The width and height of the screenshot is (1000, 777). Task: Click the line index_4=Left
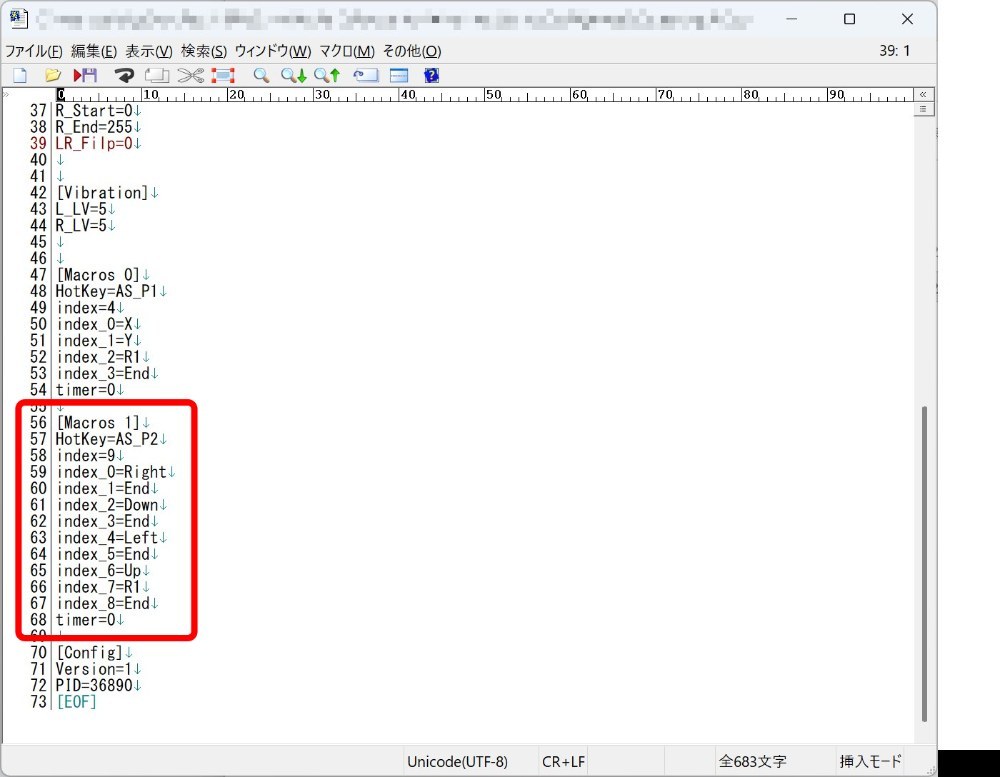107,538
